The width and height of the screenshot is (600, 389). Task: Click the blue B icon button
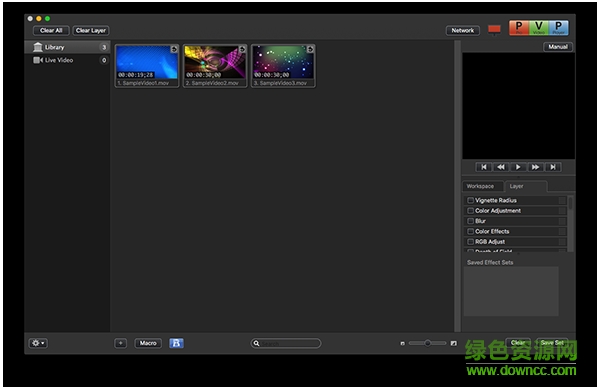tap(176, 343)
